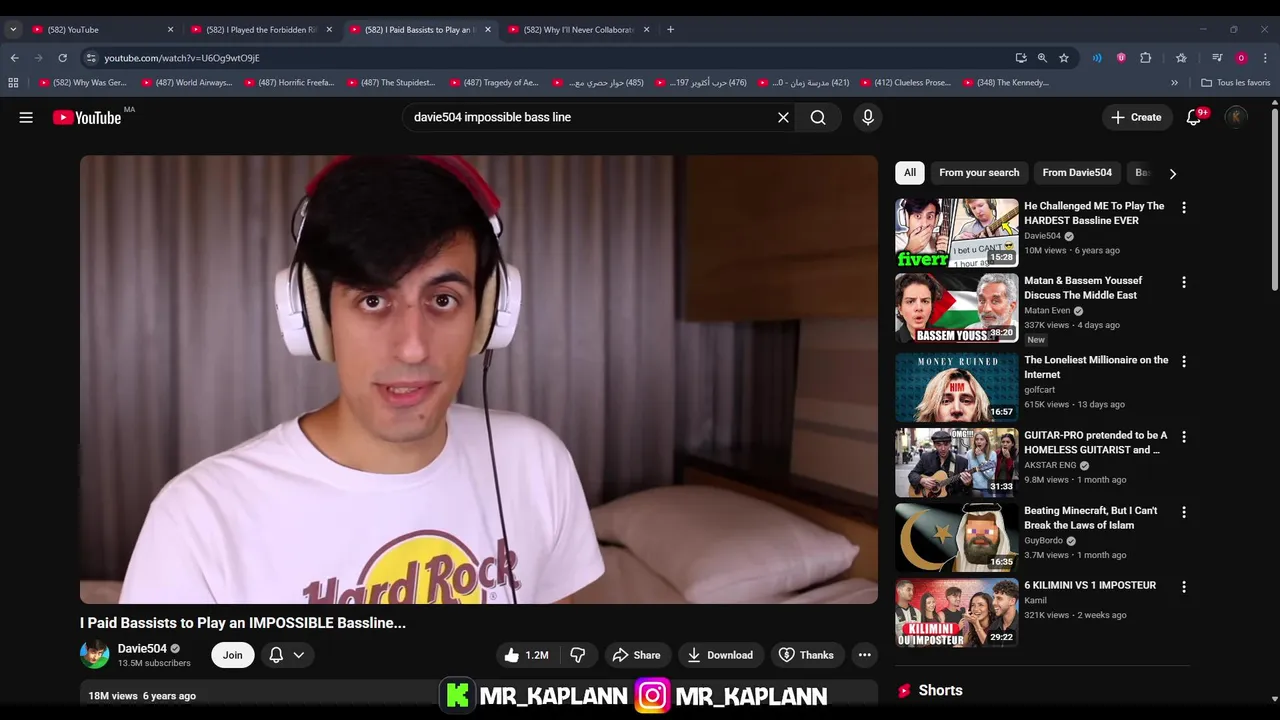Open the tab search dropdown arrow
Image resolution: width=1280 pixels, height=720 pixels.
point(13,30)
